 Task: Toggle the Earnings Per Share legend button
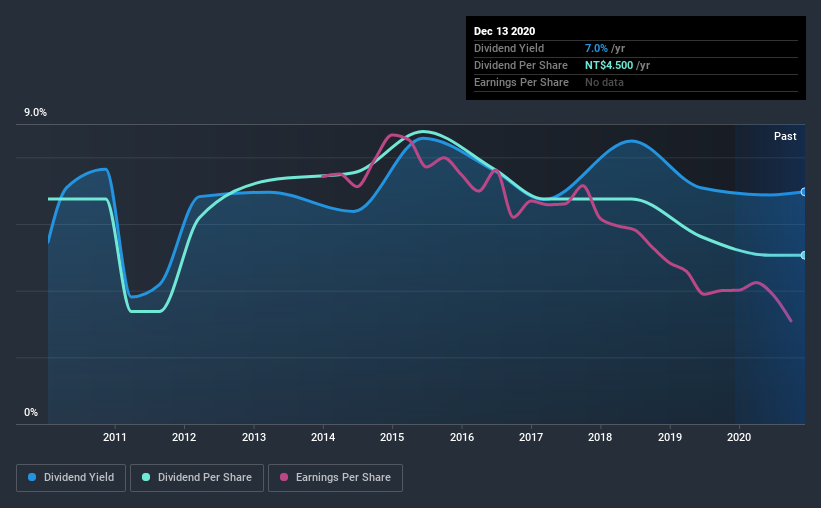coord(335,478)
